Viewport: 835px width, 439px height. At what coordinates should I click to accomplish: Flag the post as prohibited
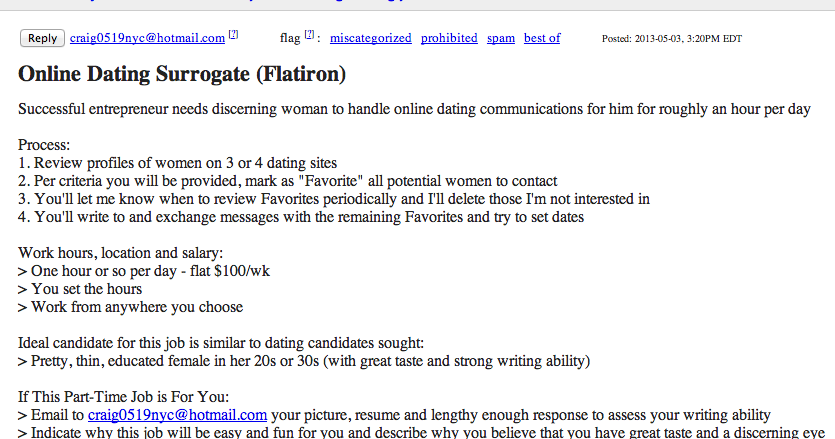pyautogui.click(x=449, y=38)
